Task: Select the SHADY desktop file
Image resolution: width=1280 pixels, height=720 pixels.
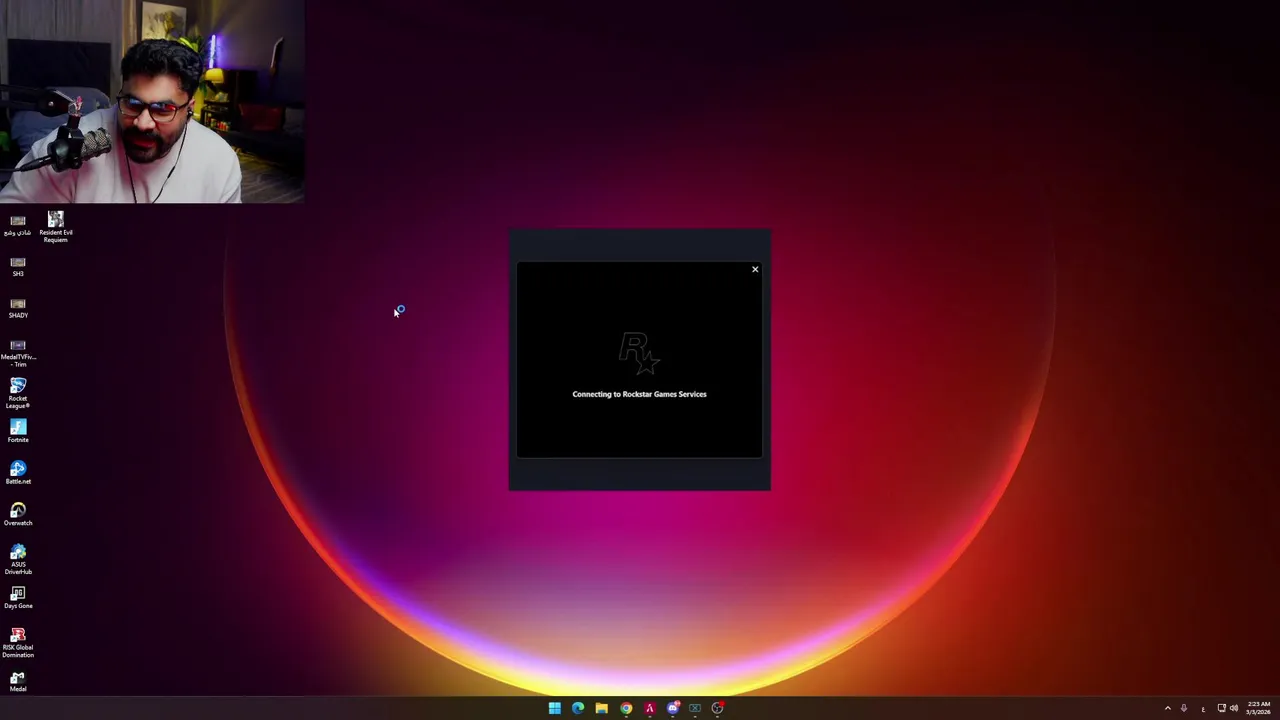Action: pos(18,308)
